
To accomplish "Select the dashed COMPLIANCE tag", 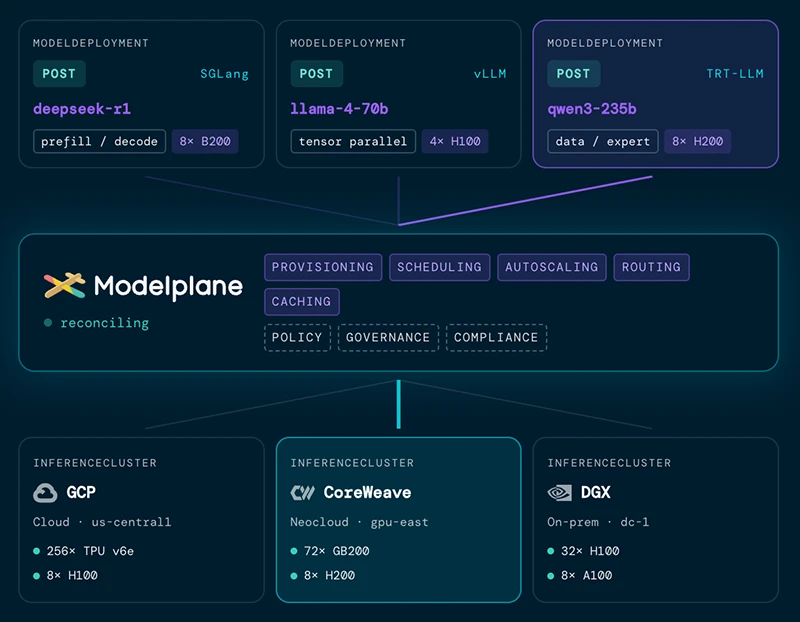I will (x=496, y=338).
